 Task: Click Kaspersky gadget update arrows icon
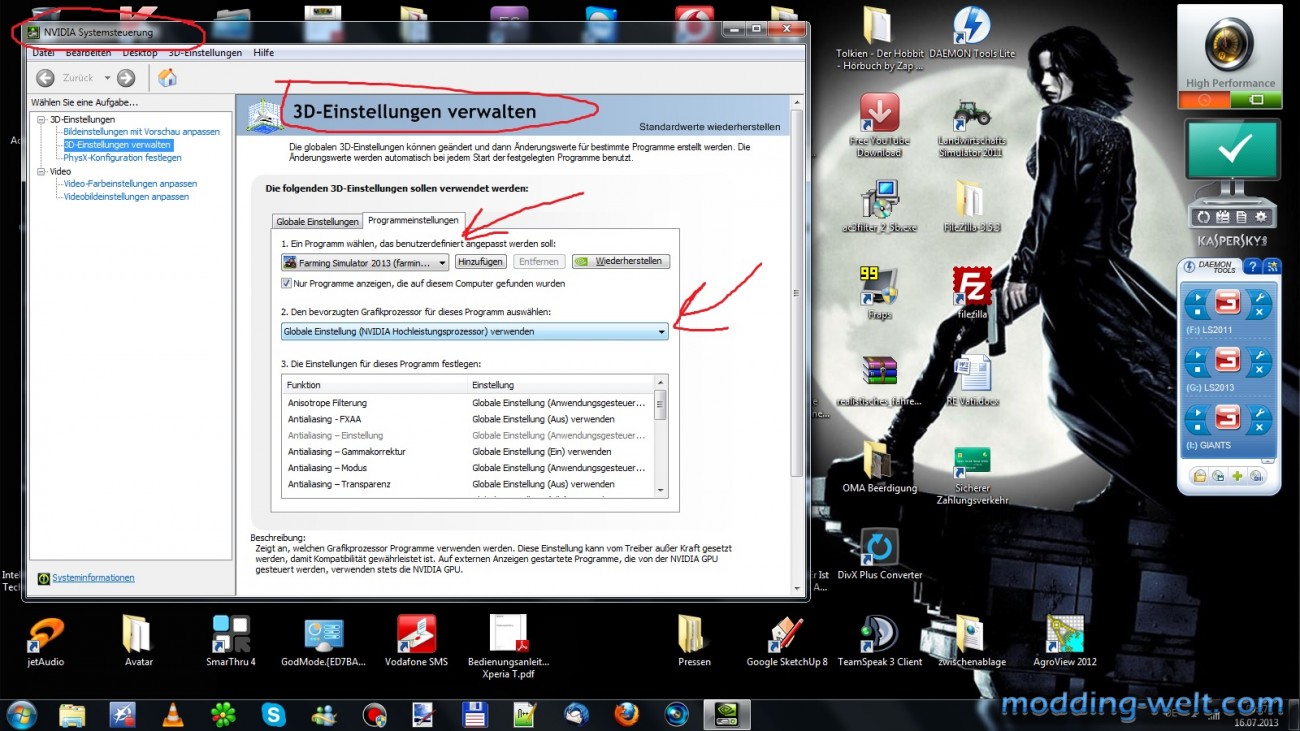[1204, 217]
